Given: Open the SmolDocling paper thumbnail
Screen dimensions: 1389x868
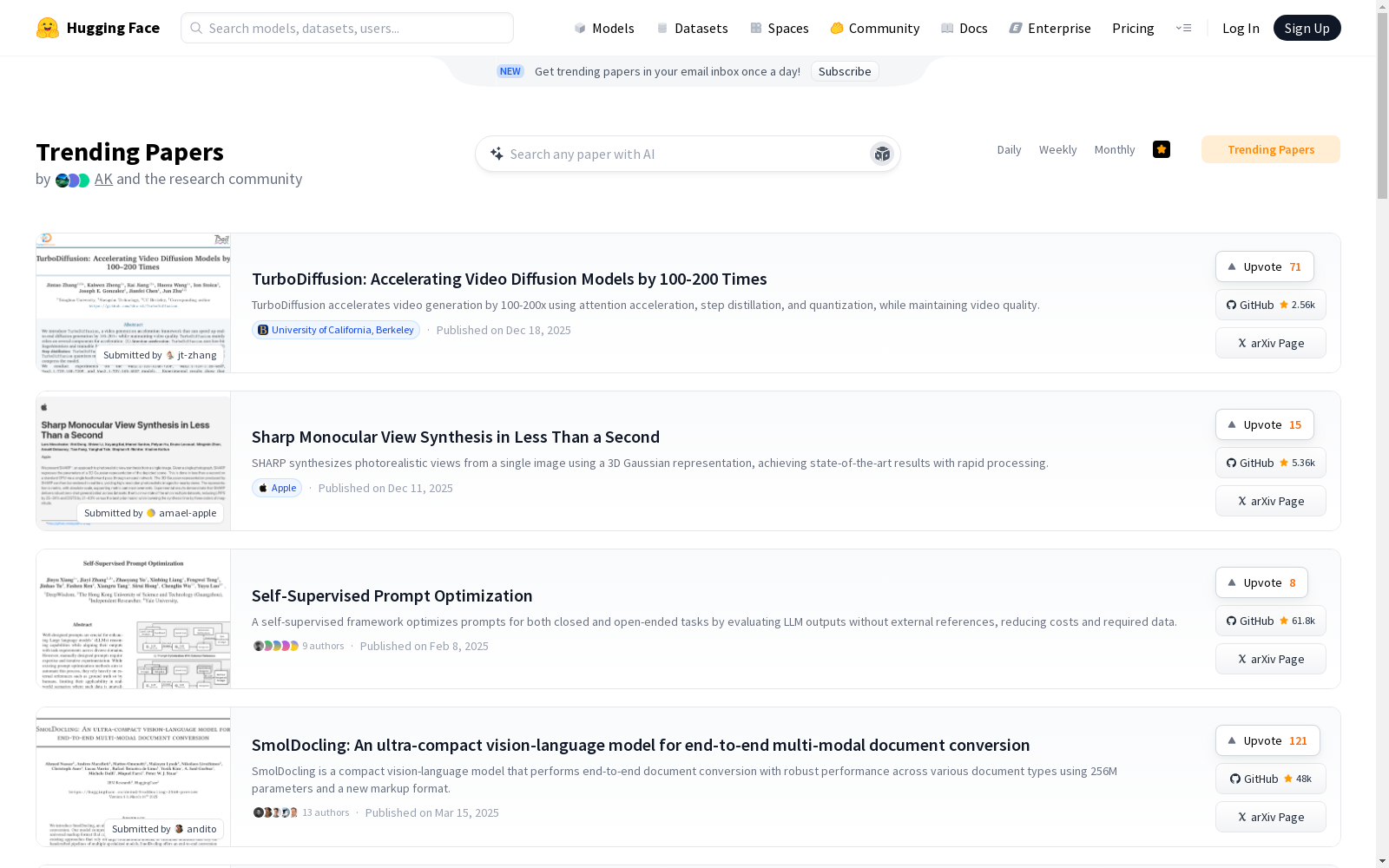Looking at the screenshot, I should [133, 777].
